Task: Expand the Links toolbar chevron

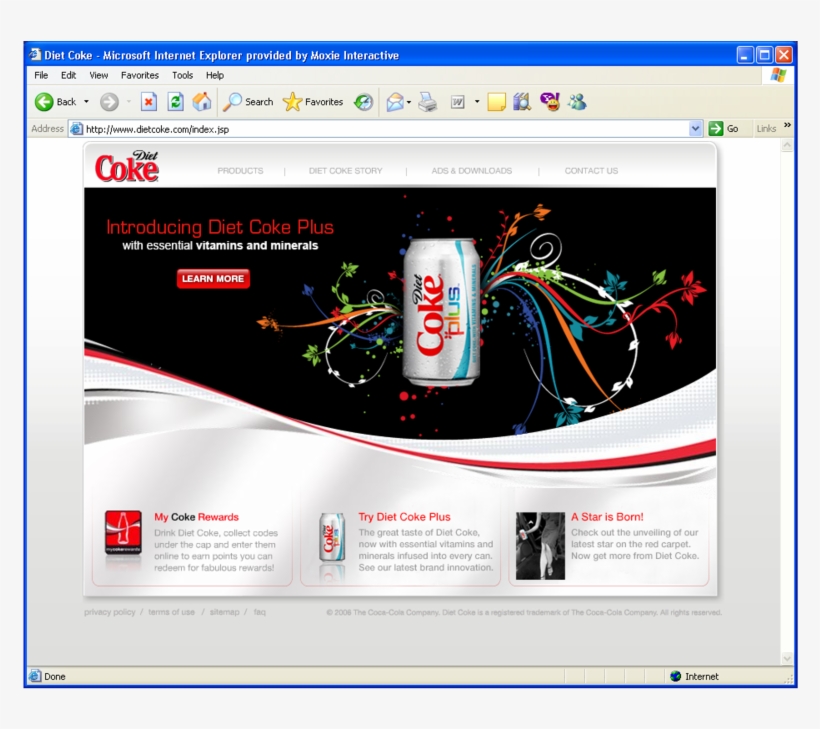Action: 787,126
